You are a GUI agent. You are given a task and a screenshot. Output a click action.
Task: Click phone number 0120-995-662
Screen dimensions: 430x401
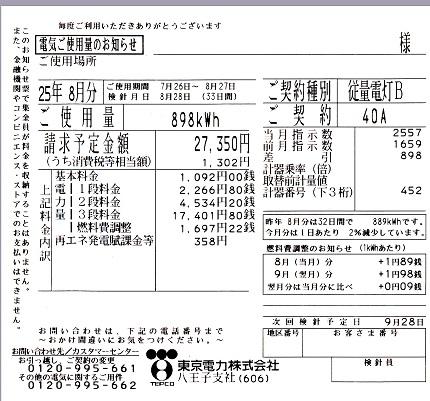tap(82, 385)
